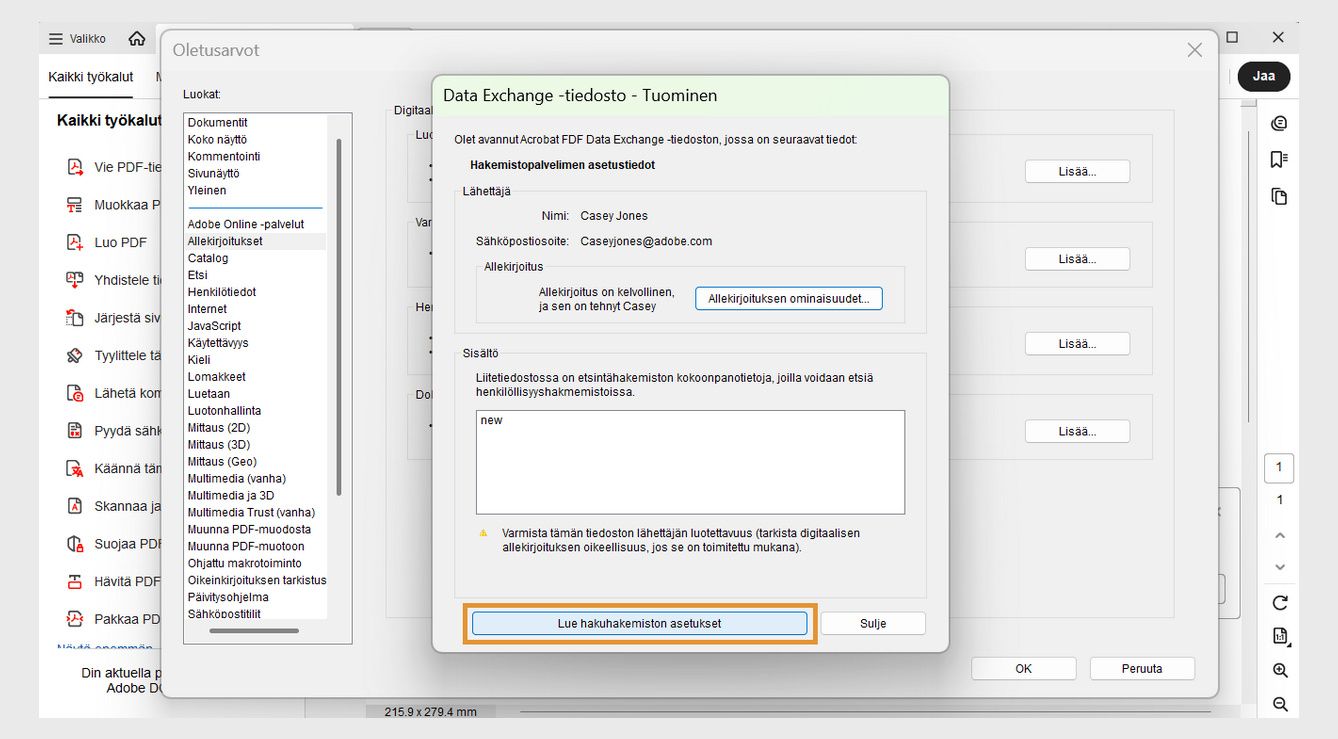Close the Oletusarvot preferences dialog

tap(1194, 50)
